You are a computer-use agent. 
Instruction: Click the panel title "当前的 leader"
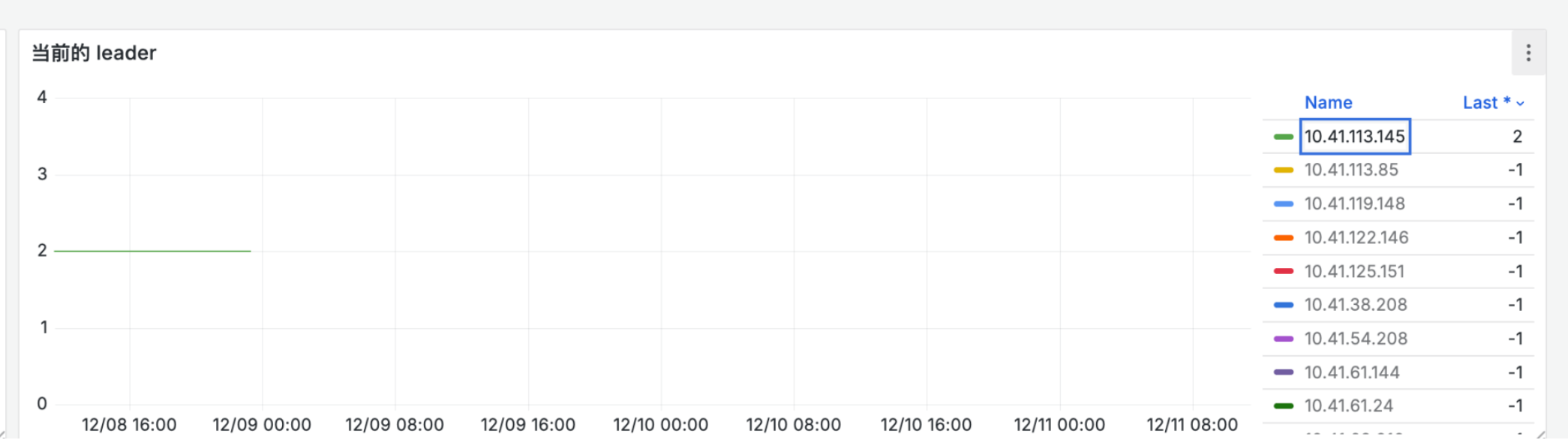click(x=94, y=53)
